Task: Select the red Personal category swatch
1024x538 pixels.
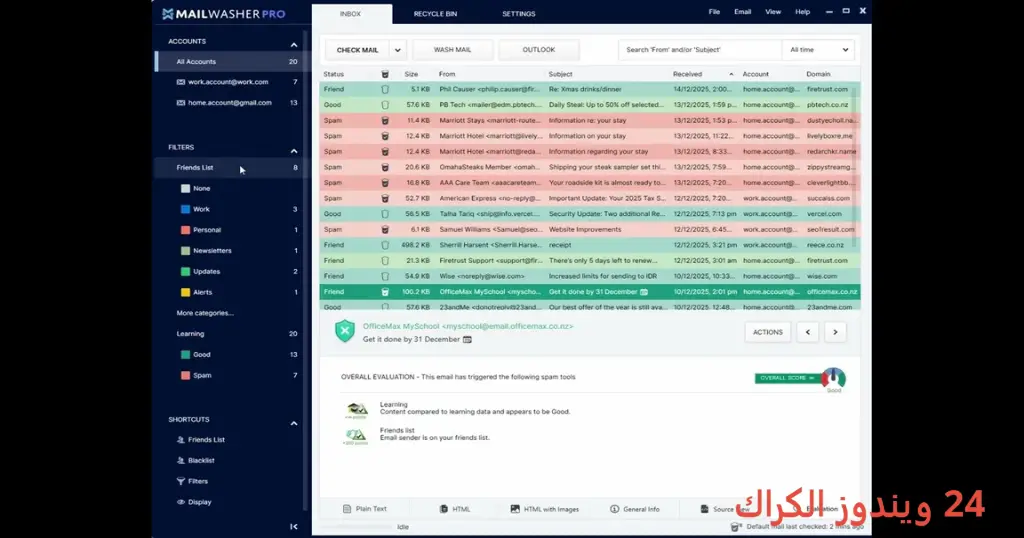Action: 185,230
